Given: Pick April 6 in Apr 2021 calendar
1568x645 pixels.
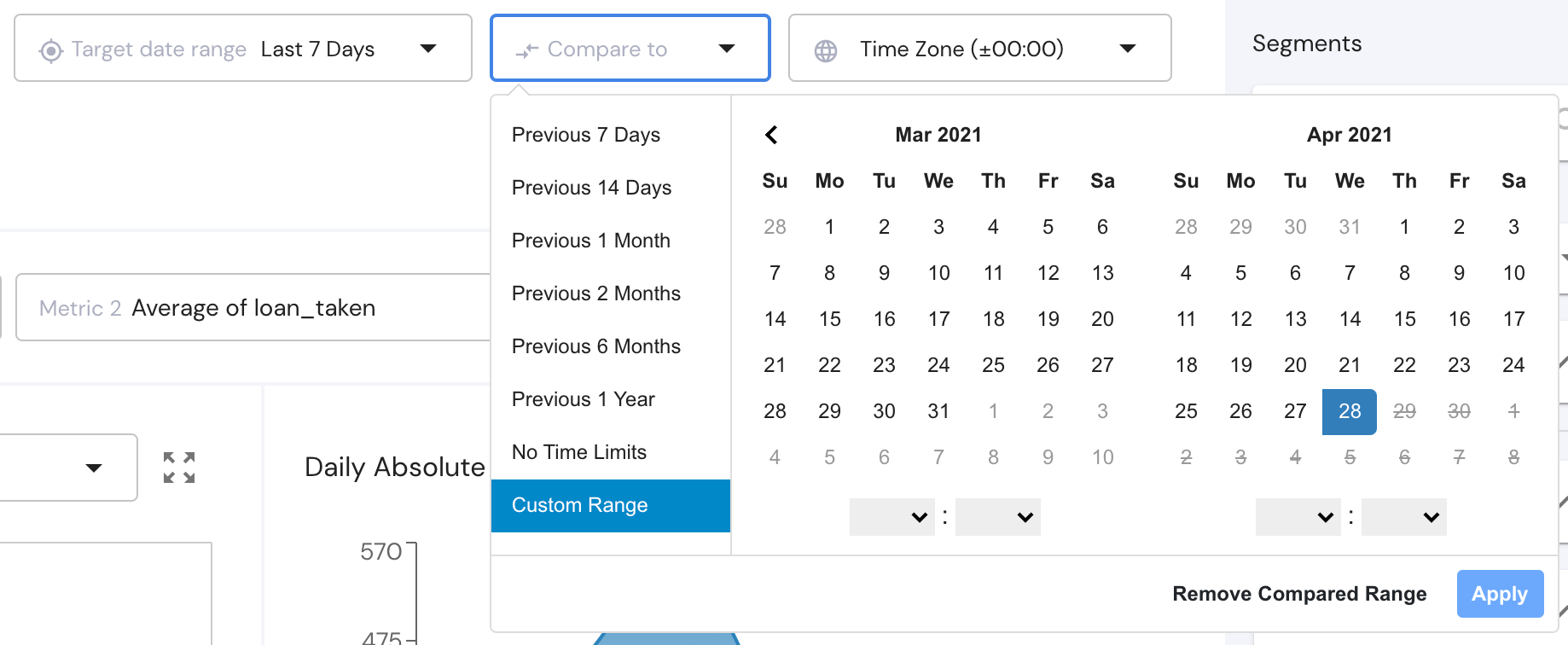Looking at the screenshot, I should (x=1295, y=273).
